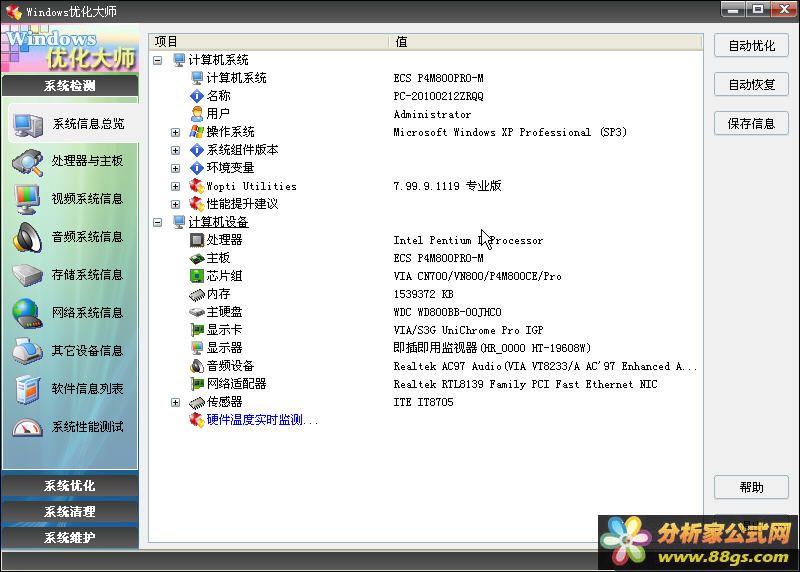The width and height of the screenshot is (800, 572).
Task: Switch to the 系统优化 section tab
Action: point(70,485)
